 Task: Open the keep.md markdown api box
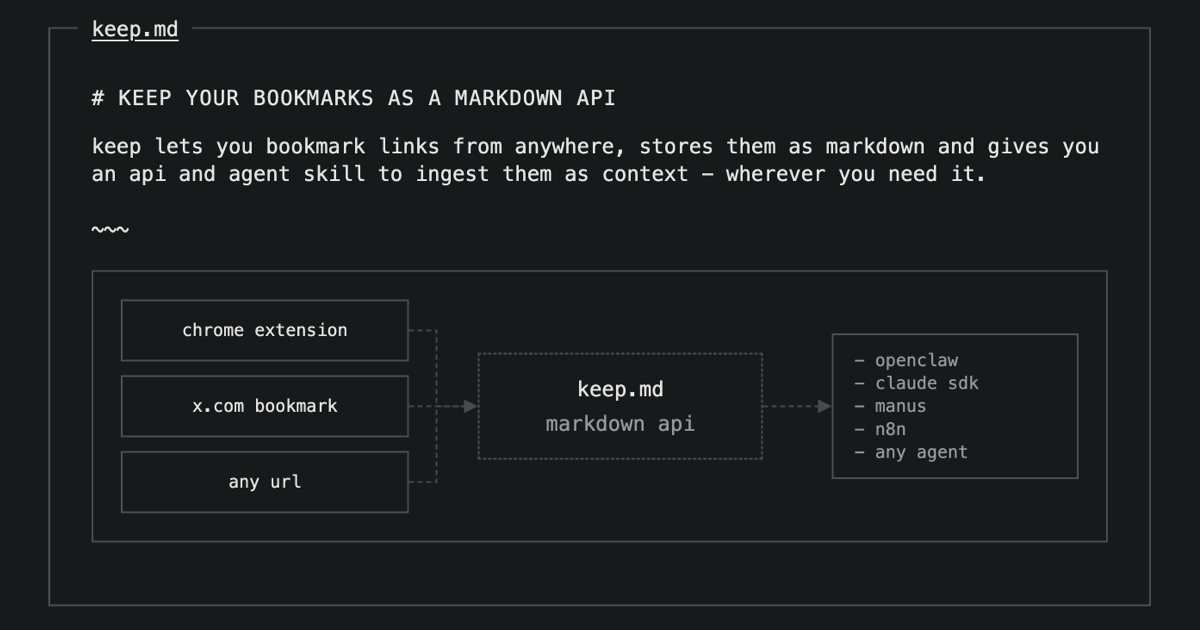coord(620,406)
